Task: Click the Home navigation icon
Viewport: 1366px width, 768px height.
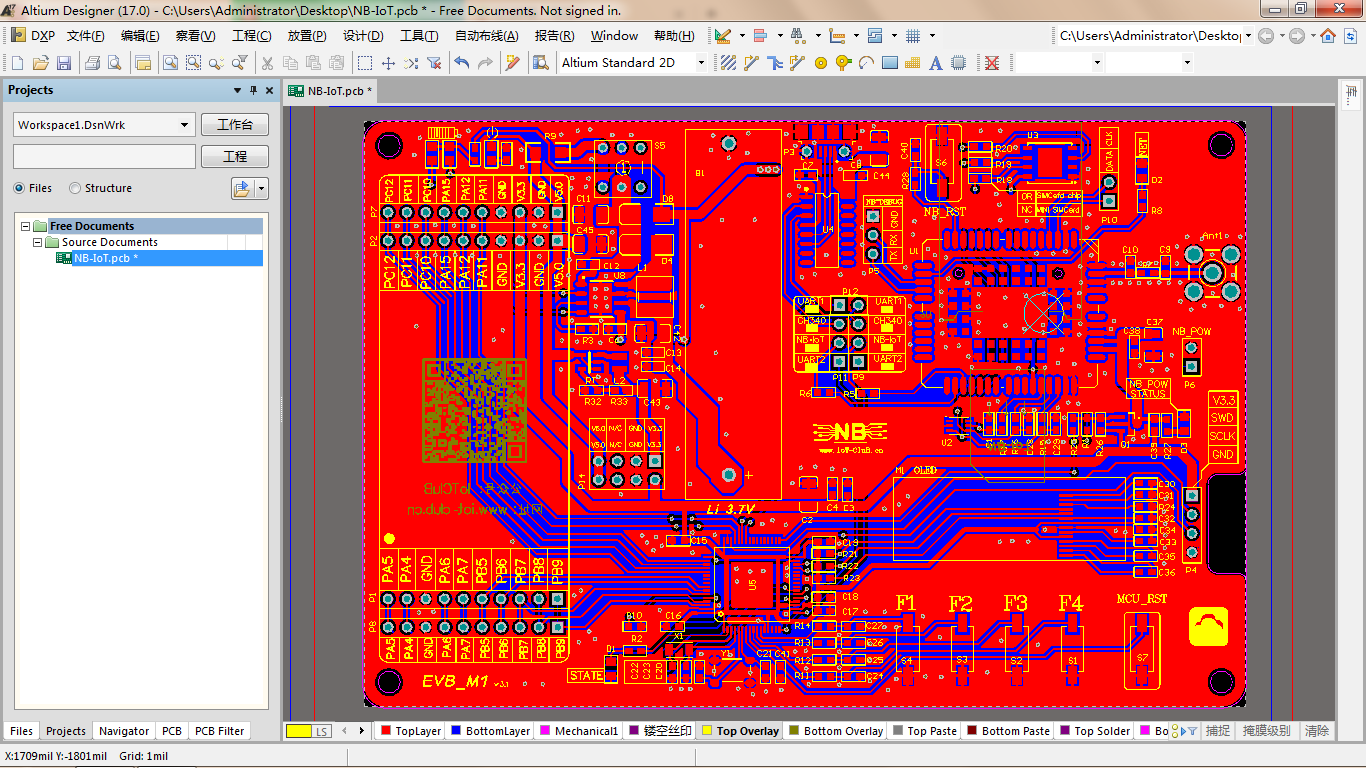Action: (1328, 36)
